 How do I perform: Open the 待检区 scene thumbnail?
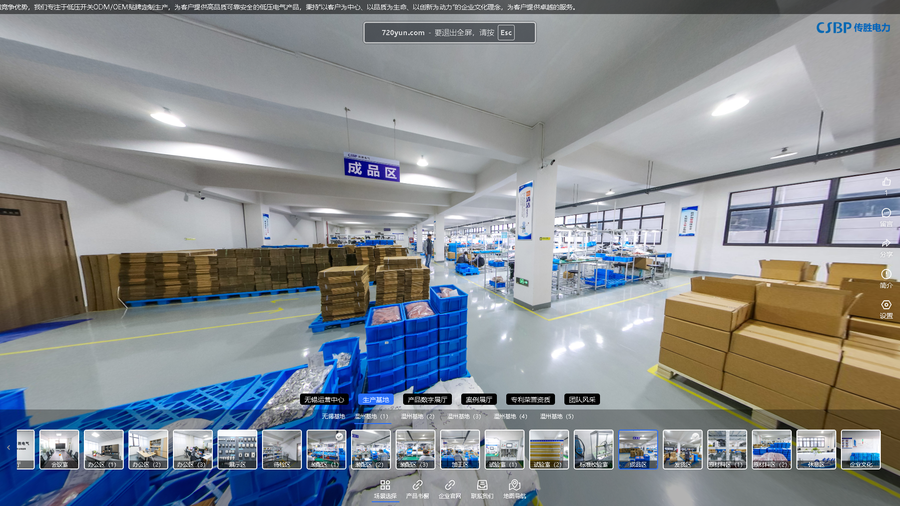pyautogui.click(x=282, y=450)
